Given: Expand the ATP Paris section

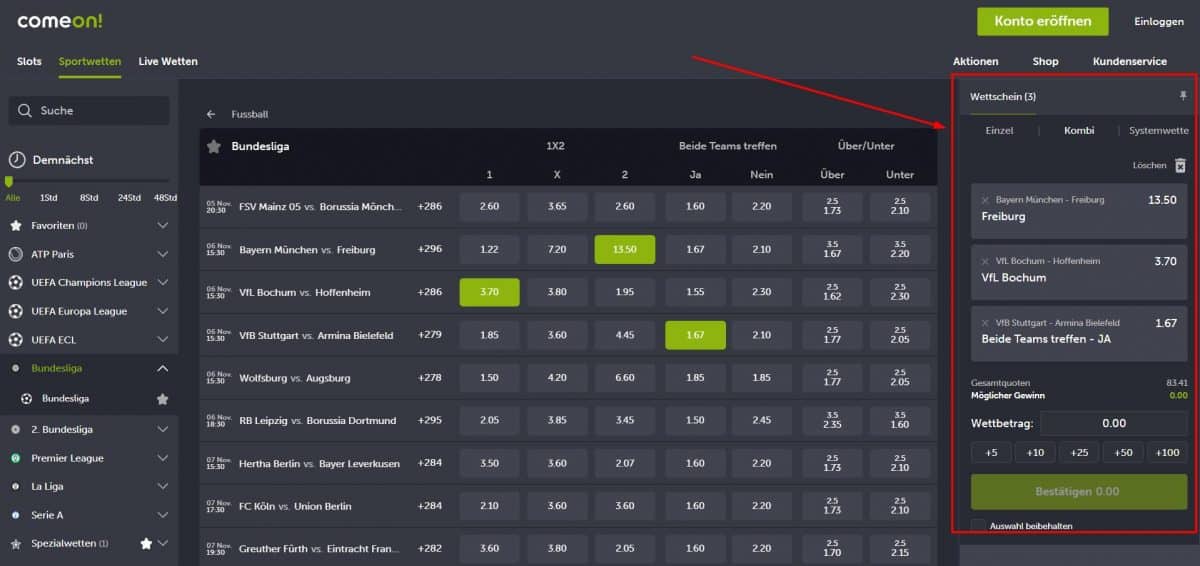Looking at the screenshot, I should 163,254.
